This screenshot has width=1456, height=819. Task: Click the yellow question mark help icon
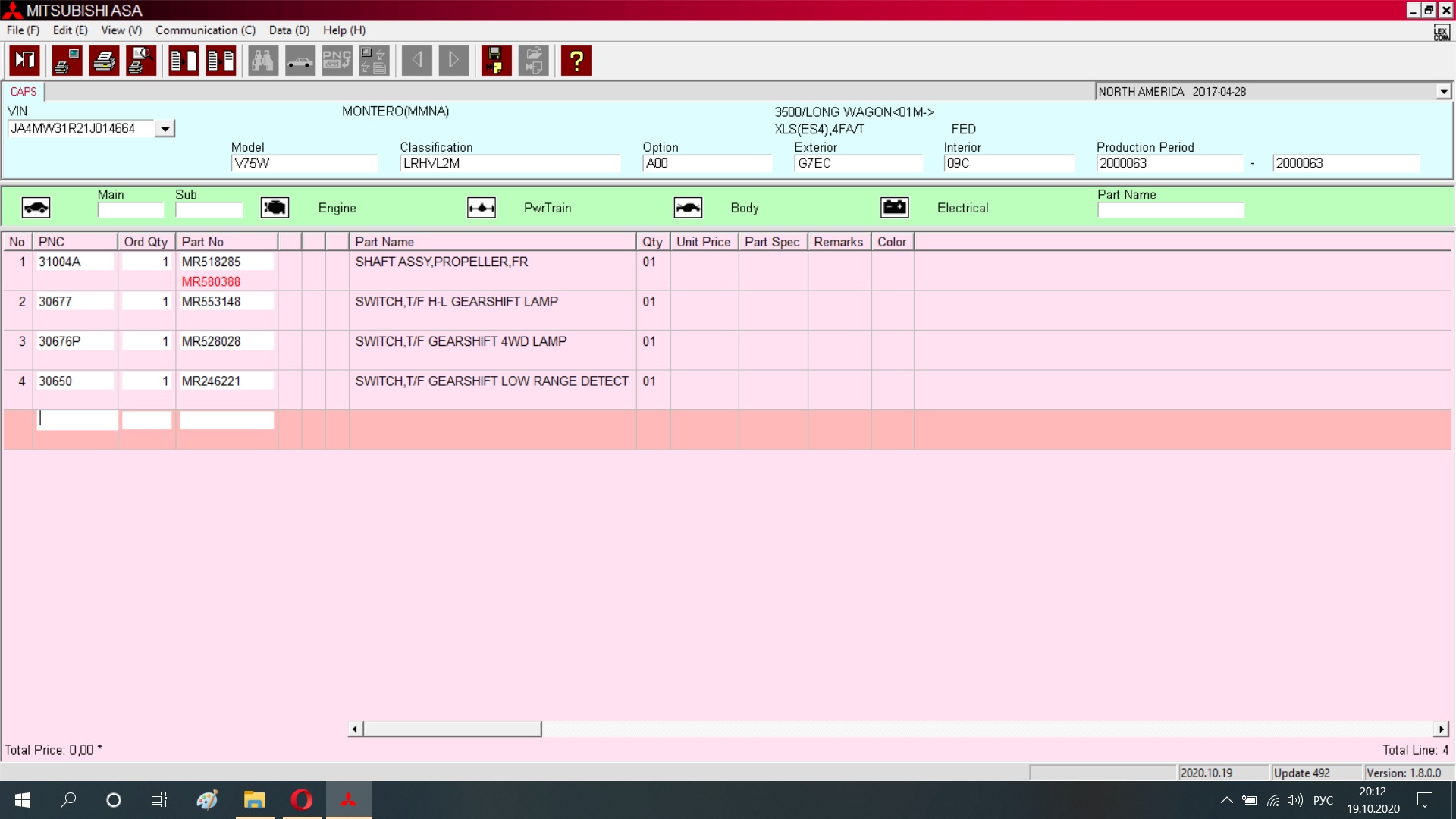coord(576,61)
